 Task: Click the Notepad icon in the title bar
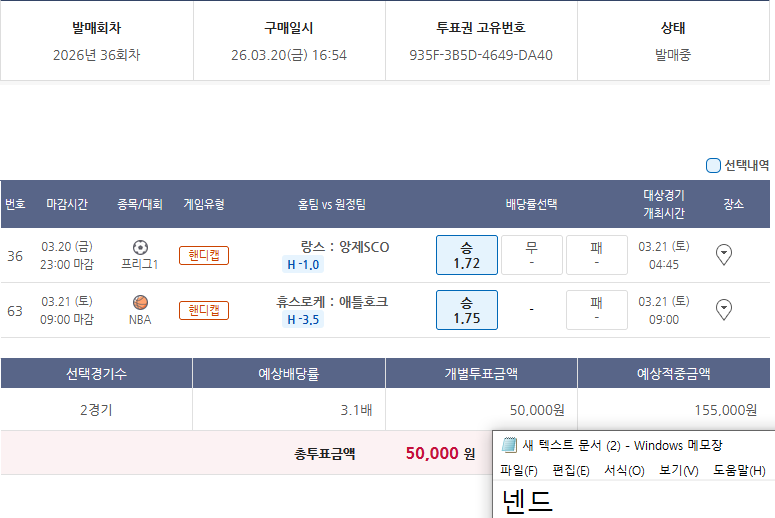tap(509, 445)
